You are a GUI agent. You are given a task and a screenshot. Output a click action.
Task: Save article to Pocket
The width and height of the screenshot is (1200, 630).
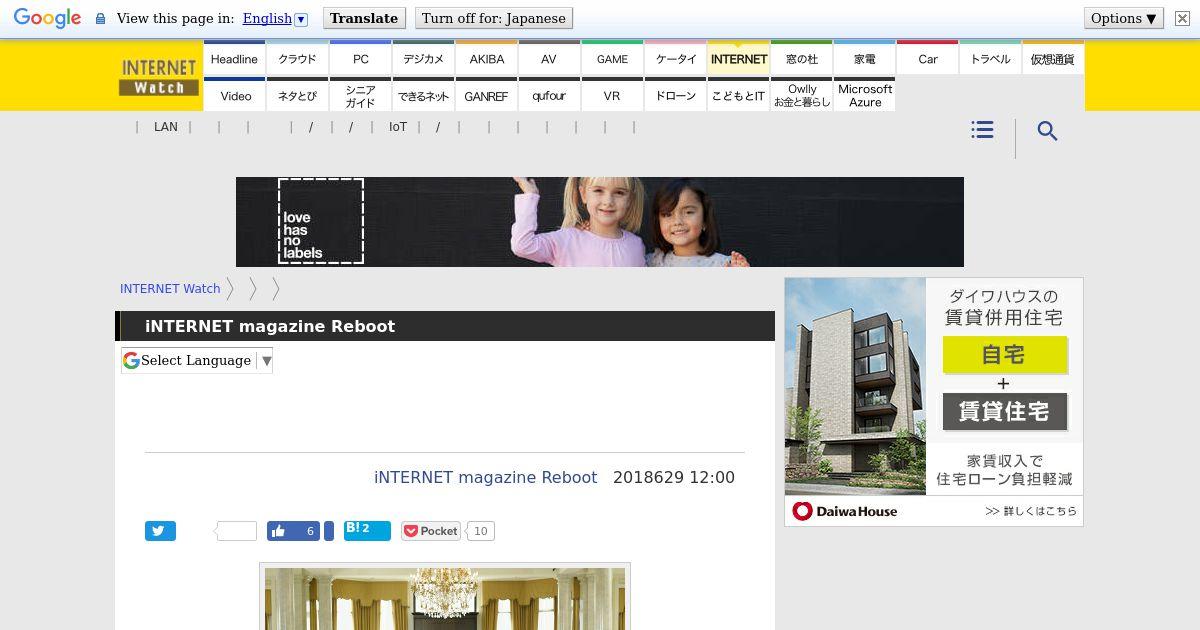click(431, 531)
